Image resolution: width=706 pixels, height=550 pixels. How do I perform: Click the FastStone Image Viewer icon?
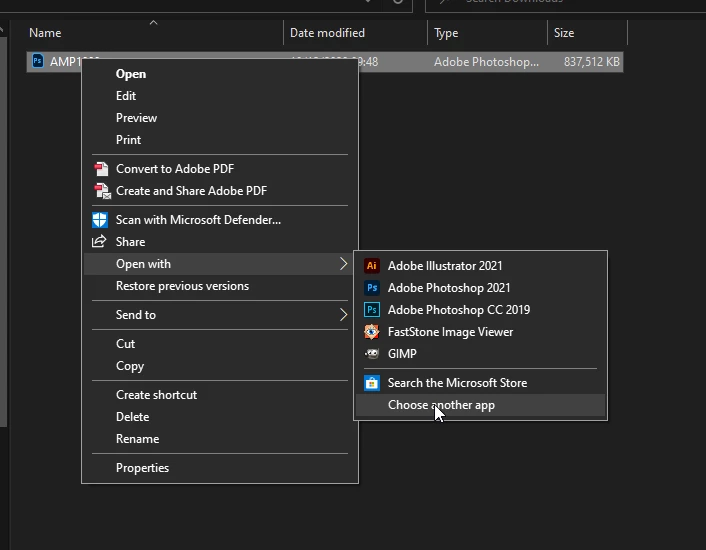pyautogui.click(x=371, y=332)
